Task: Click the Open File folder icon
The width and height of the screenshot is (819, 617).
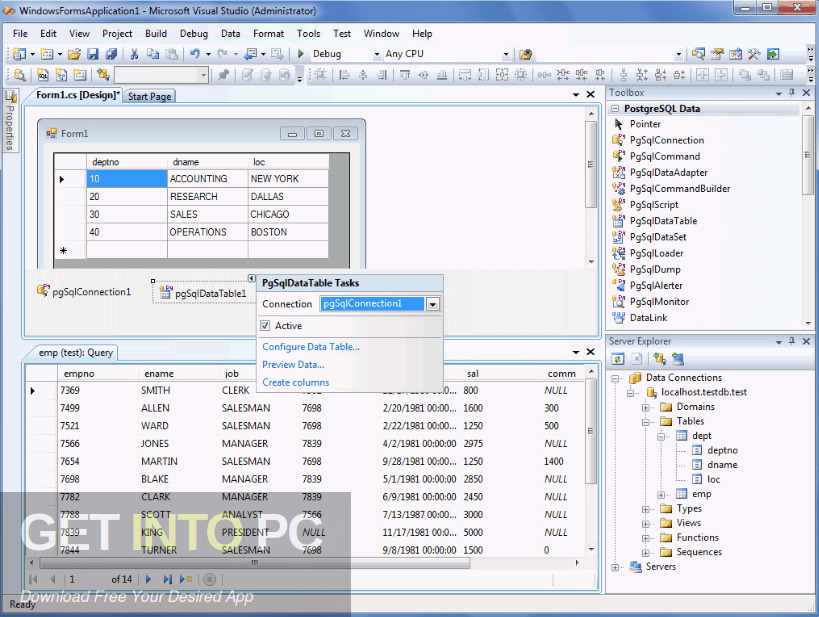Action: coord(74,54)
